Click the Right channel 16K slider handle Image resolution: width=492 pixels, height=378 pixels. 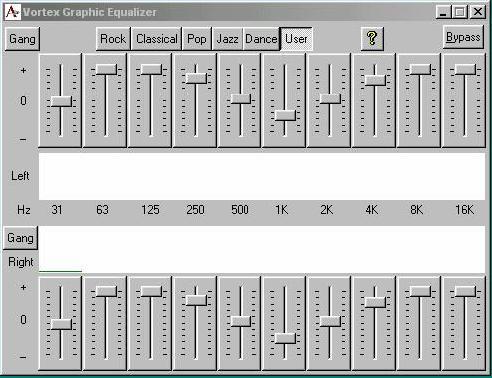pyautogui.click(x=465, y=291)
